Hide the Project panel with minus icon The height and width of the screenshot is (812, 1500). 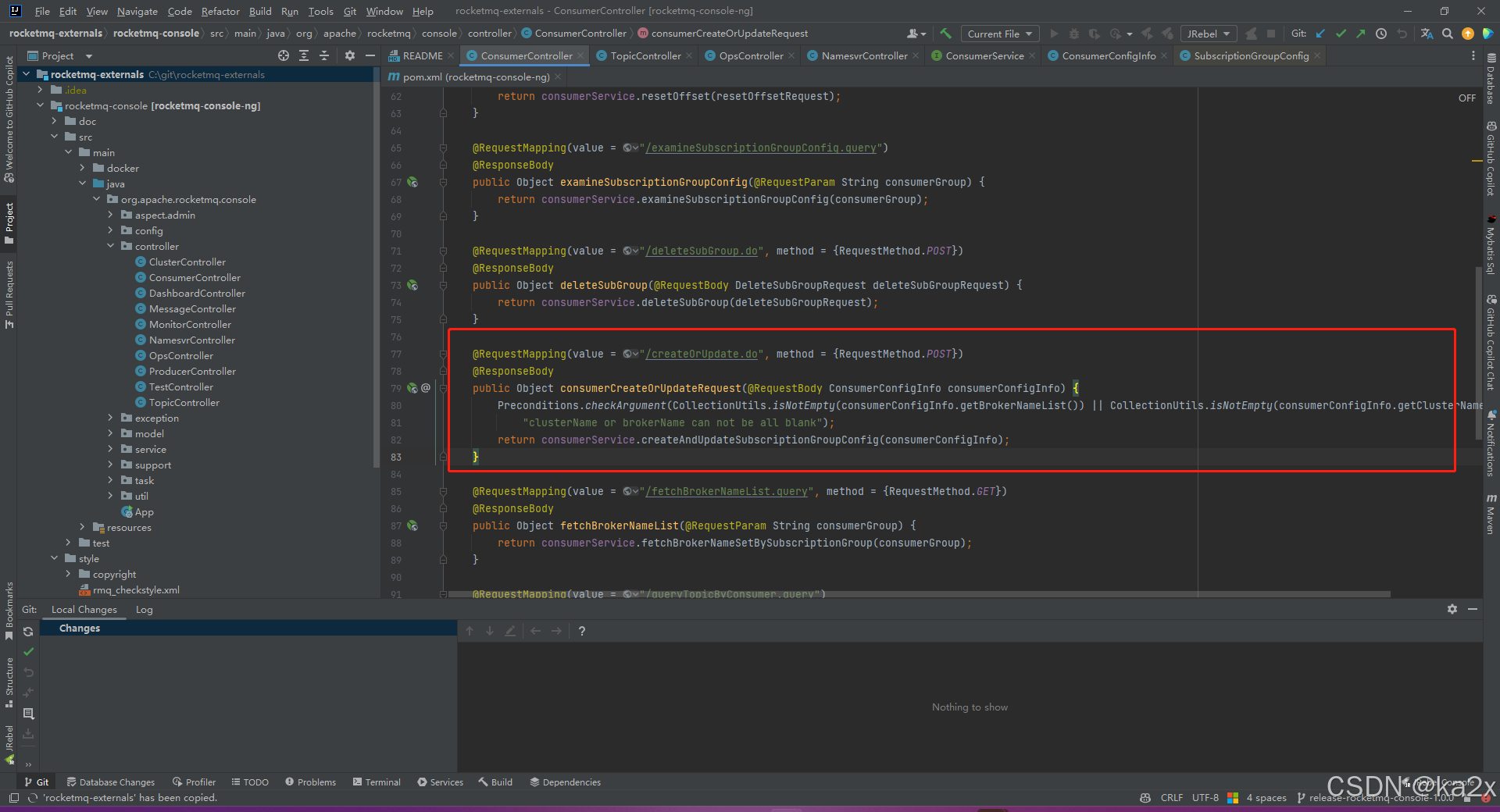point(370,55)
